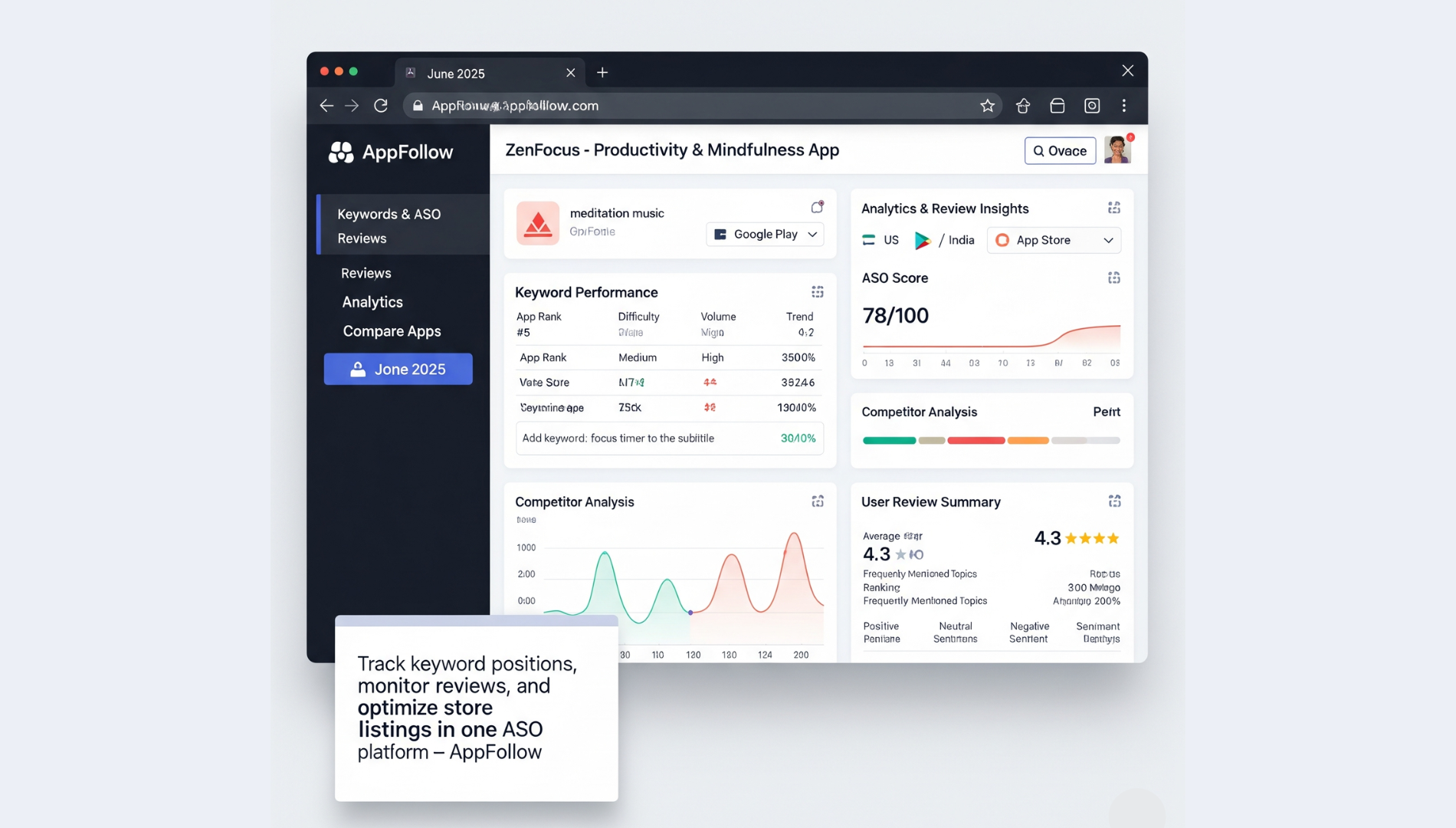Open the Google Play store dropdown
This screenshot has width=1456, height=828.
click(x=765, y=234)
